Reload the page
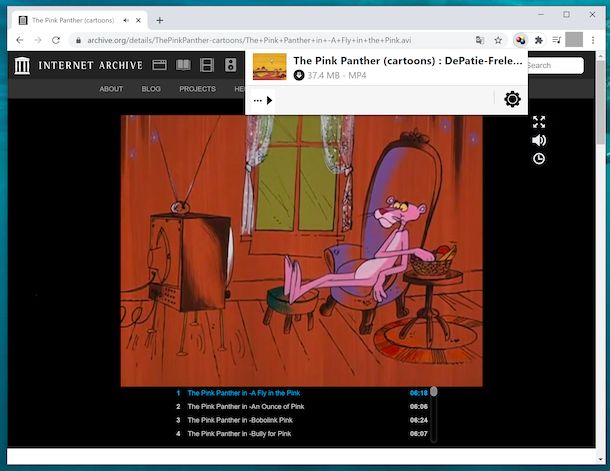This screenshot has height=471, width=610. pyautogui.click(x=56, y=40)
